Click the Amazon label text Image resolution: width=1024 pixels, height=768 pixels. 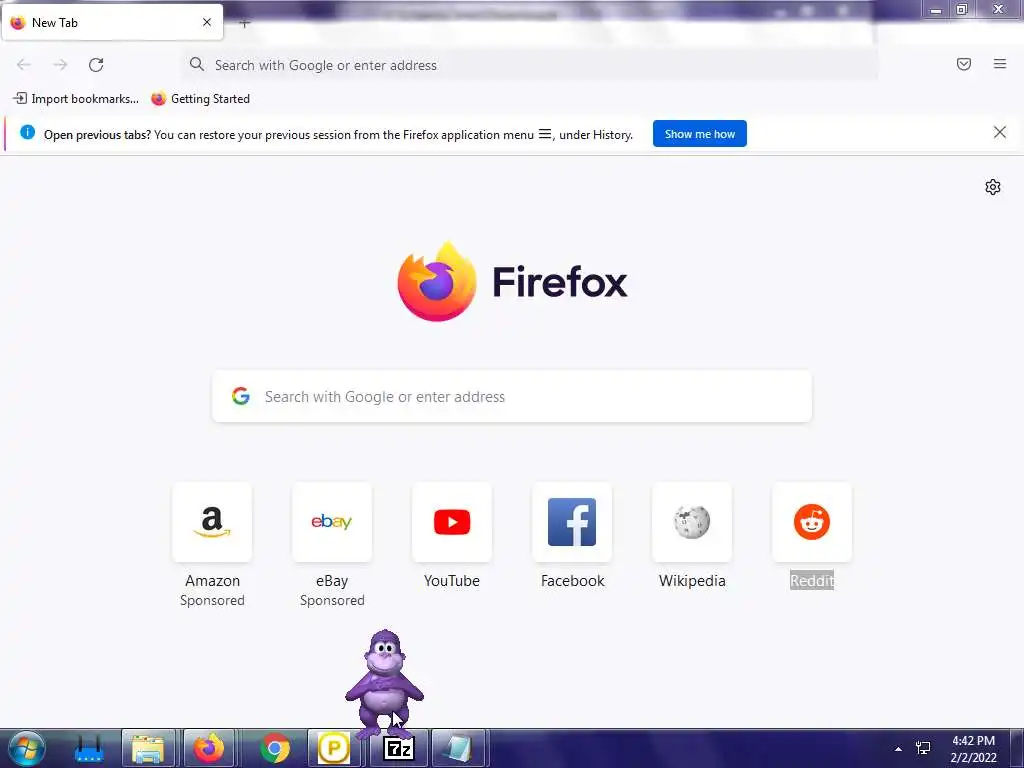(x=212, y=581)
